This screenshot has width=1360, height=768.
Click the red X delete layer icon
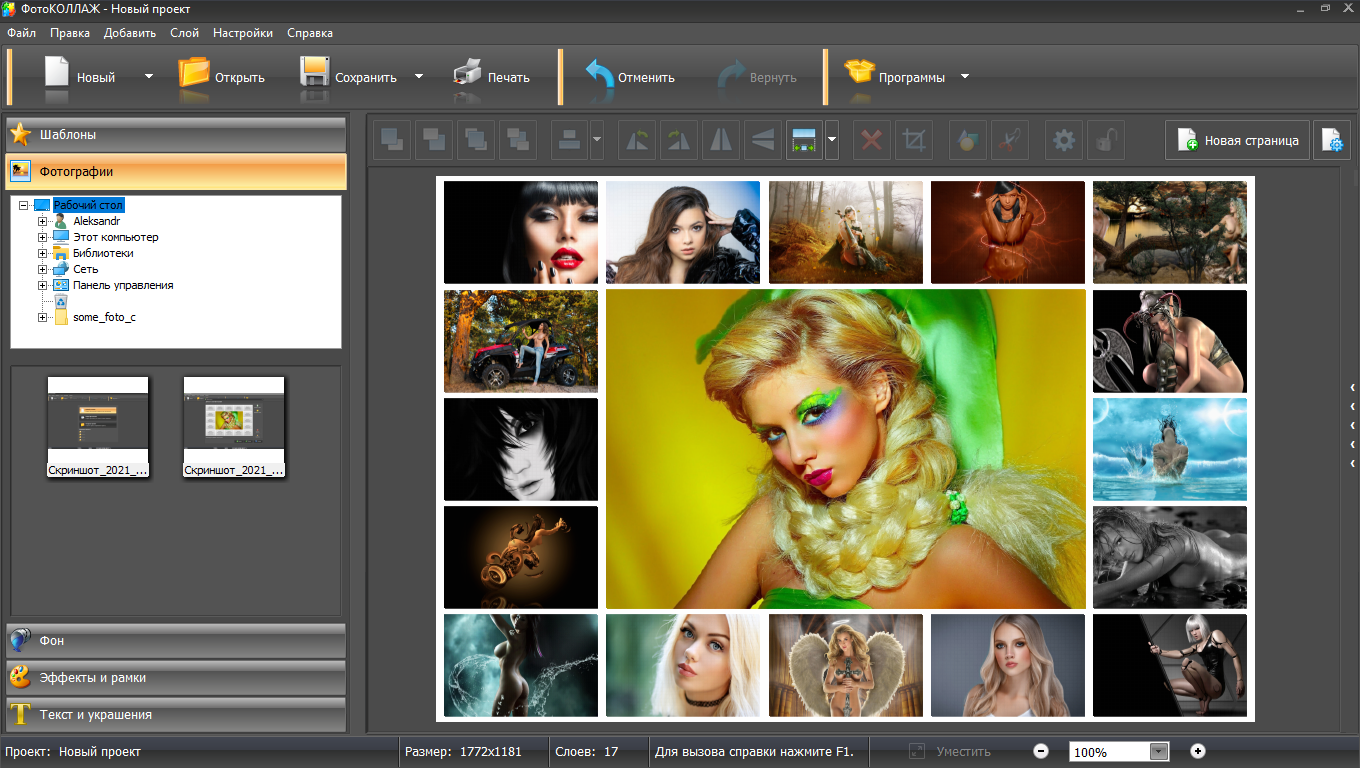(x=871, y=141)
